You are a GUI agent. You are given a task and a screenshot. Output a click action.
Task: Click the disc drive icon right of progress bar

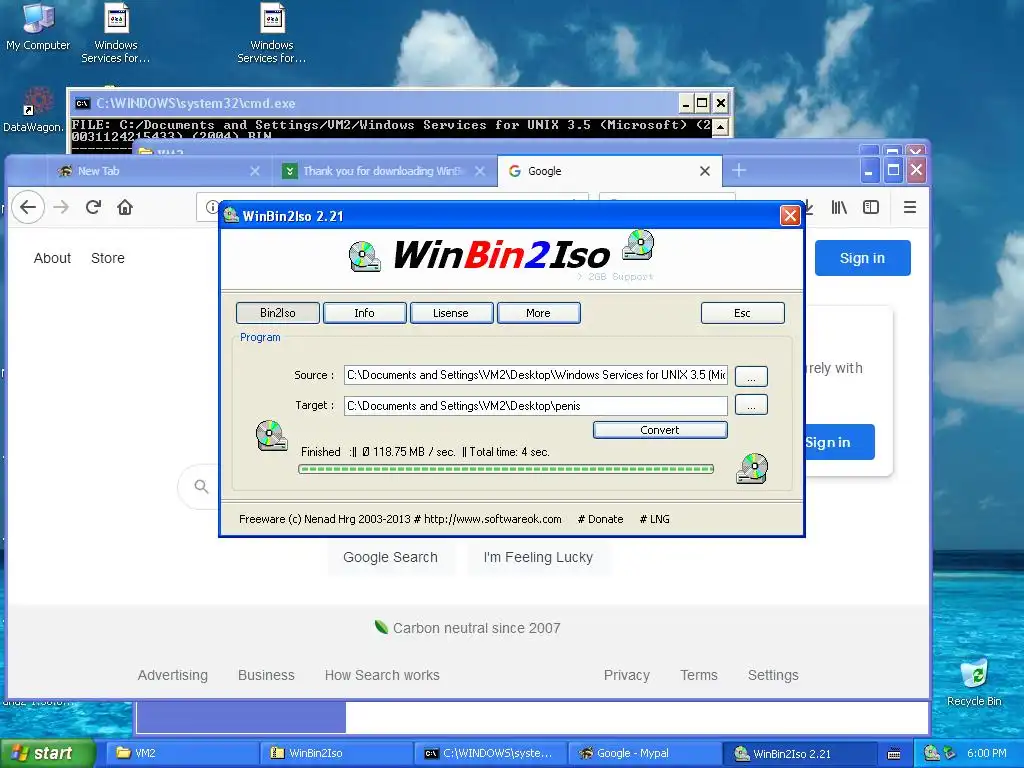[752, 468]
